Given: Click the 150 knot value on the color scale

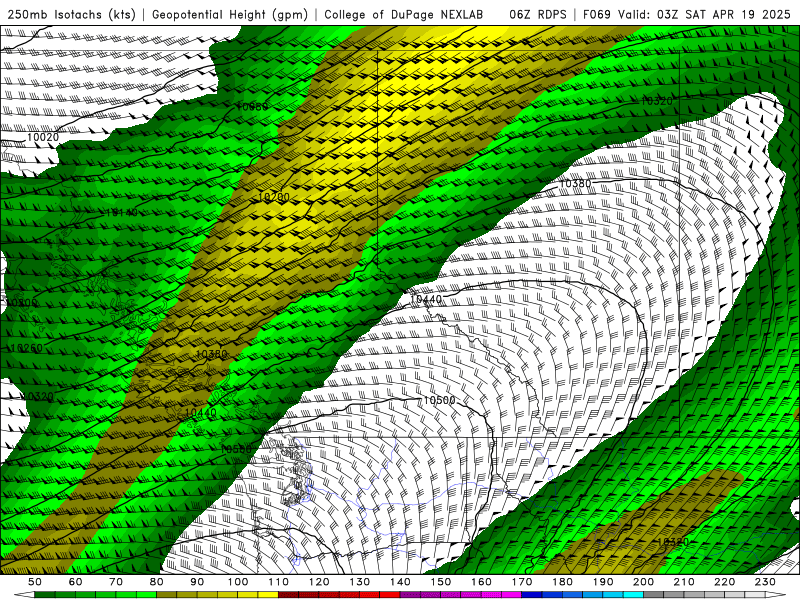Looking at the screenshot, I should [x=440, y=582].
